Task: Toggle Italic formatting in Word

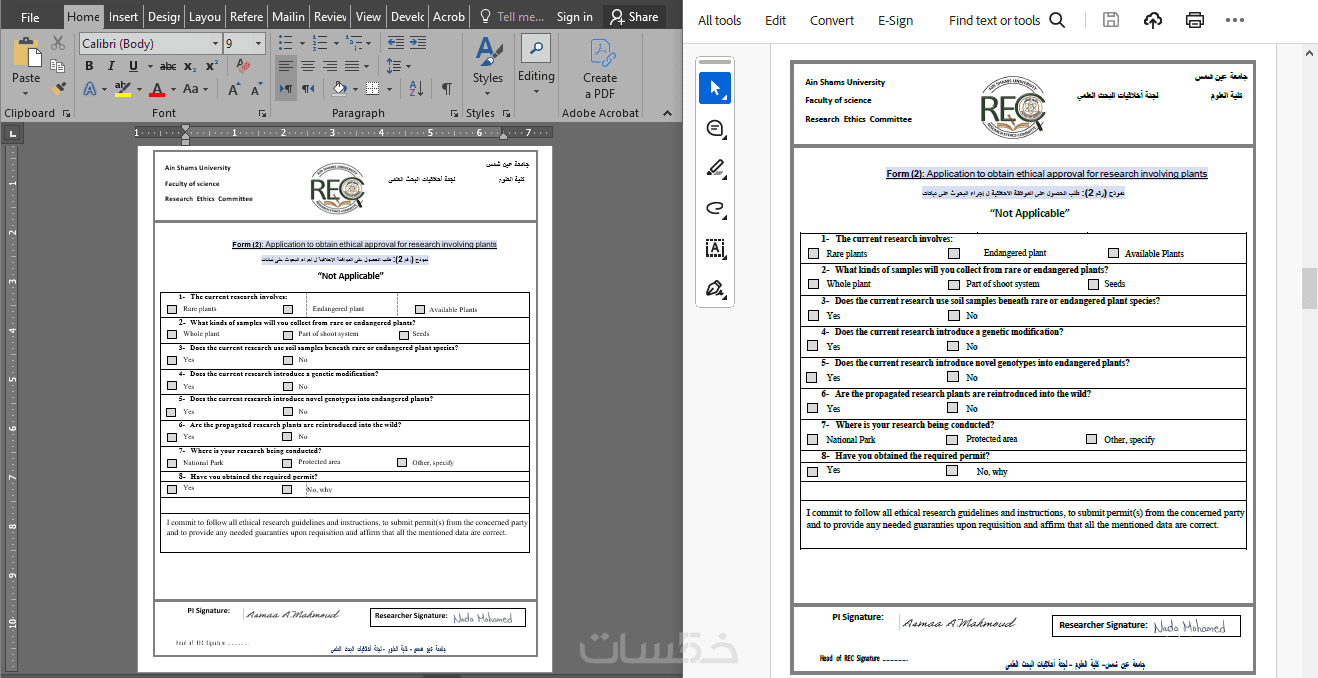Action: pyautogui.click(x=111, y=66)
